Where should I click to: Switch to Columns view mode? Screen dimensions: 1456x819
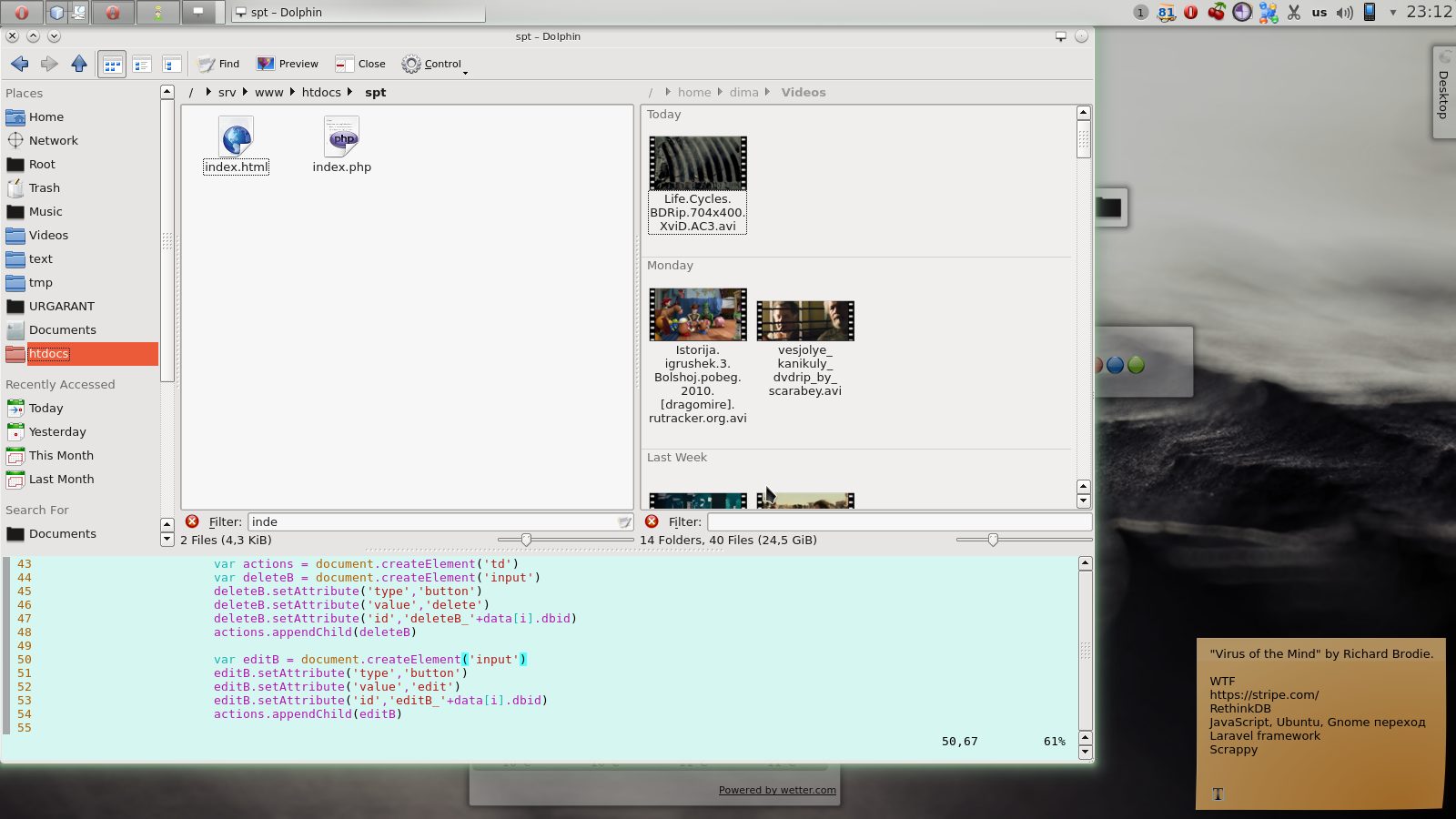pos(171,65)
